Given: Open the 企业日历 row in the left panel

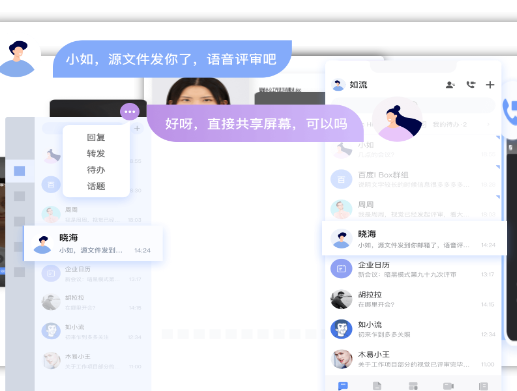Looking at the screenshot, I should [93, 274].
